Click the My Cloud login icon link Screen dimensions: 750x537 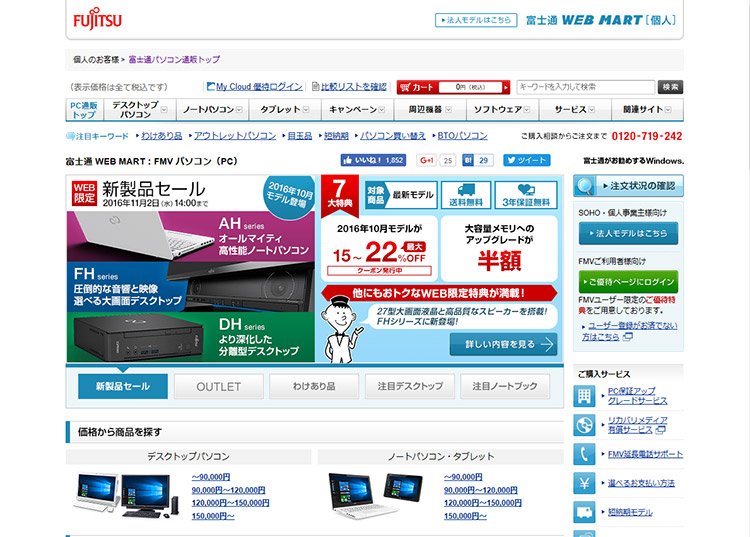254,87
